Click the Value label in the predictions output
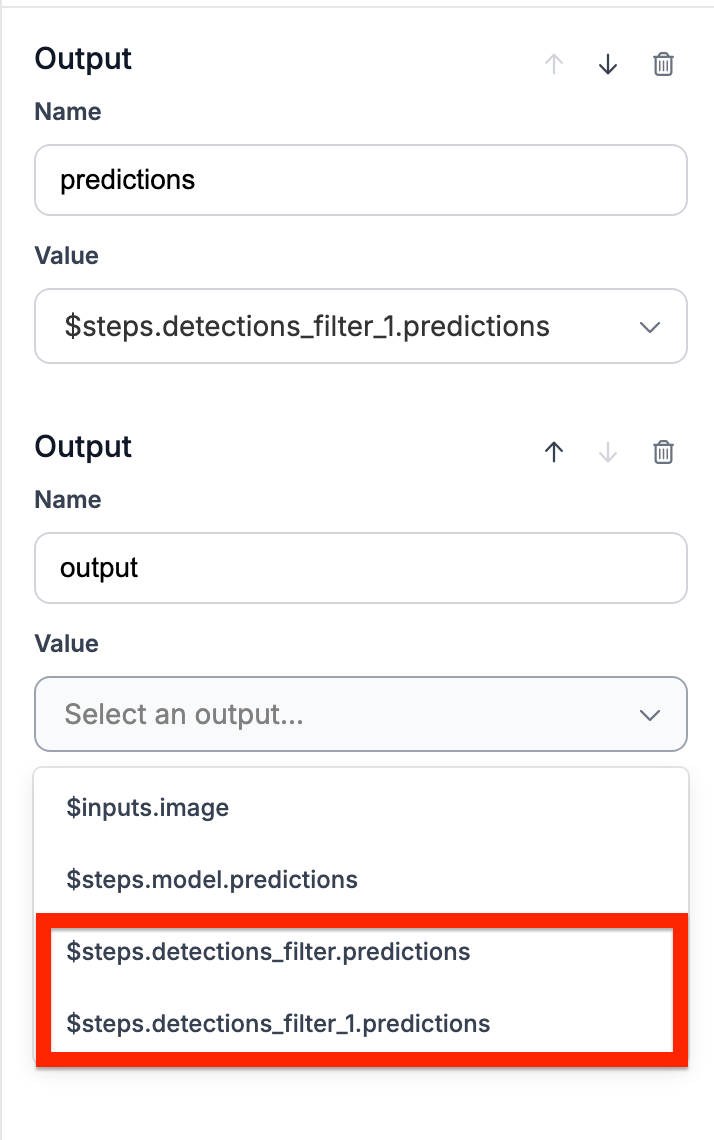The image size is (714, 1140). pos(67,256)
